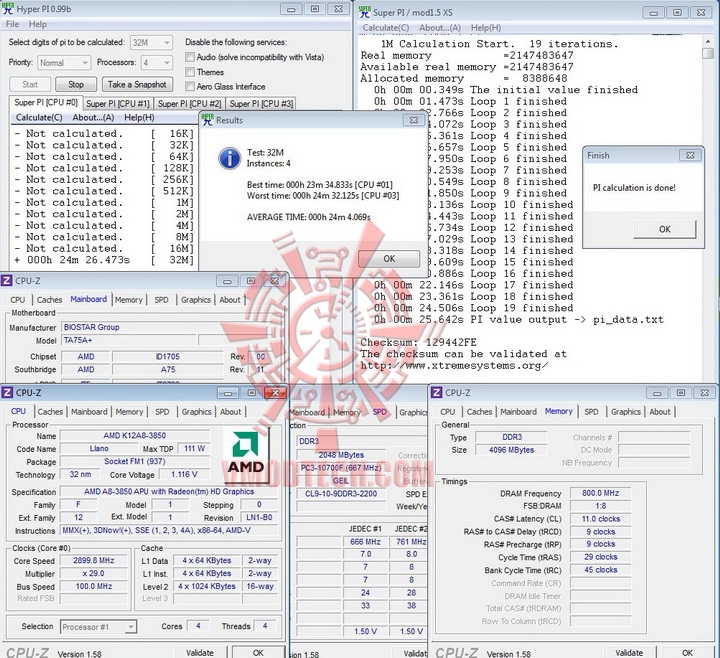Open Hyper PI Help menu
720x658 pixels.
click(x=38, y=24)
